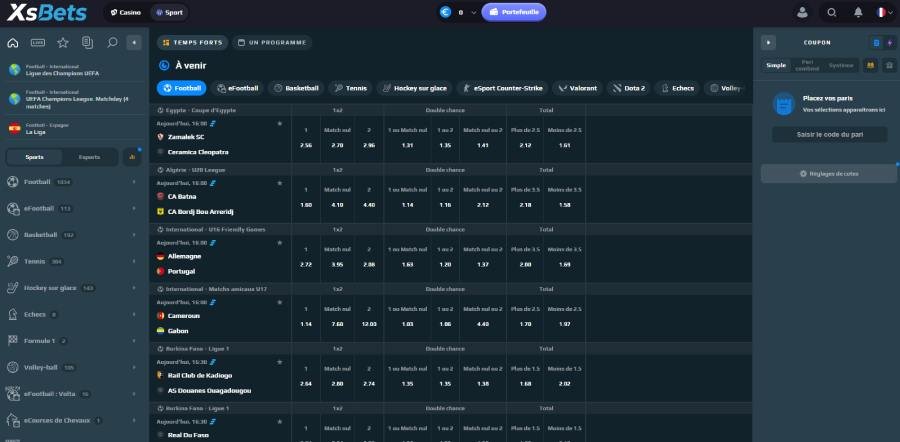The width and height of the screenshot is (900, 442).
Task: Click the Portefeuille button
Action: [x=514, y=12]
